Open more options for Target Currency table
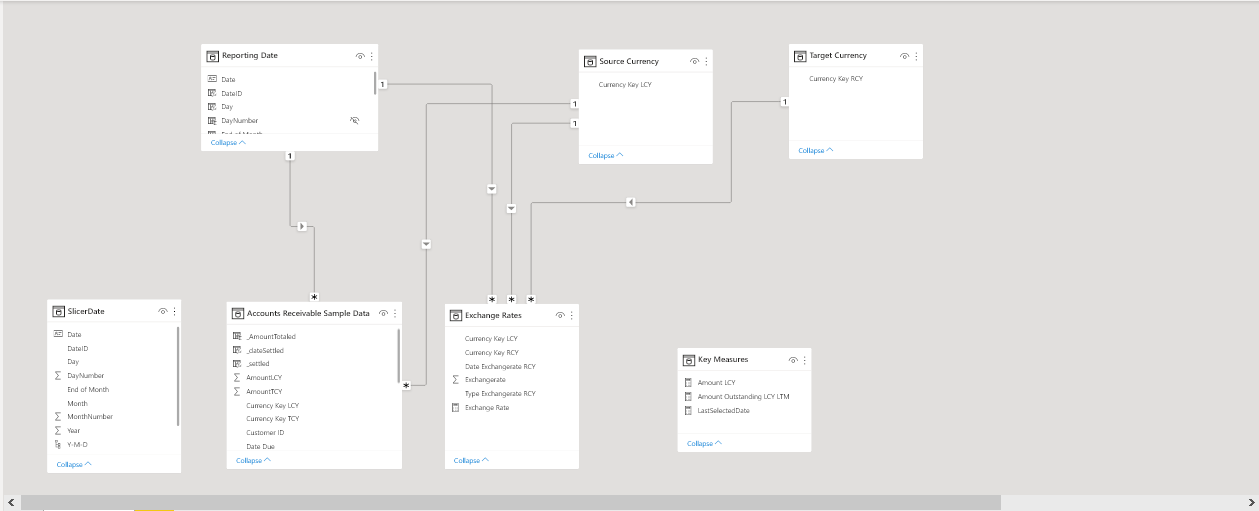Screen dimensions: 1259x511 916,56
